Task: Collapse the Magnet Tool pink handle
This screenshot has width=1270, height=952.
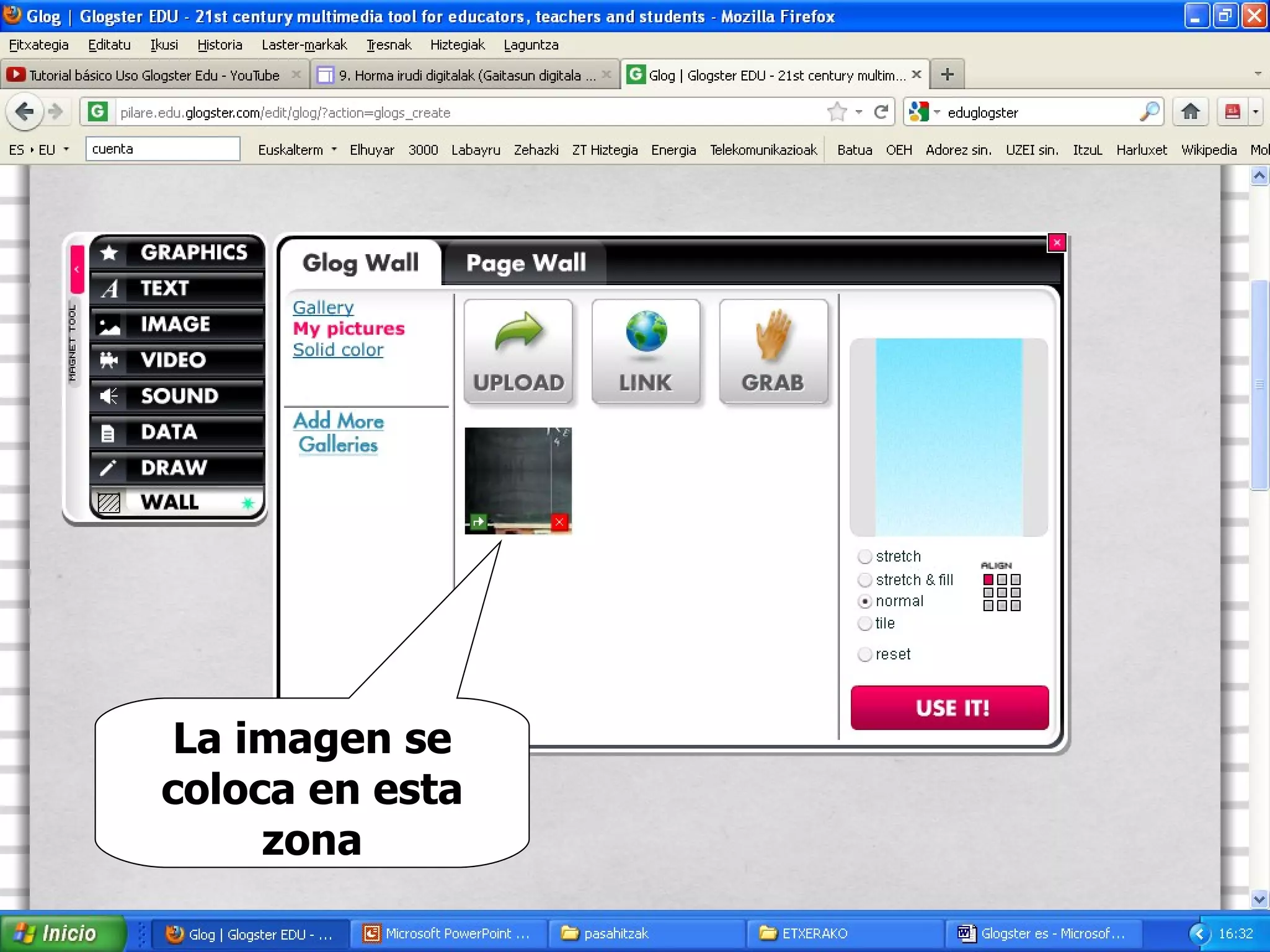Action: (x=77, y=270)
